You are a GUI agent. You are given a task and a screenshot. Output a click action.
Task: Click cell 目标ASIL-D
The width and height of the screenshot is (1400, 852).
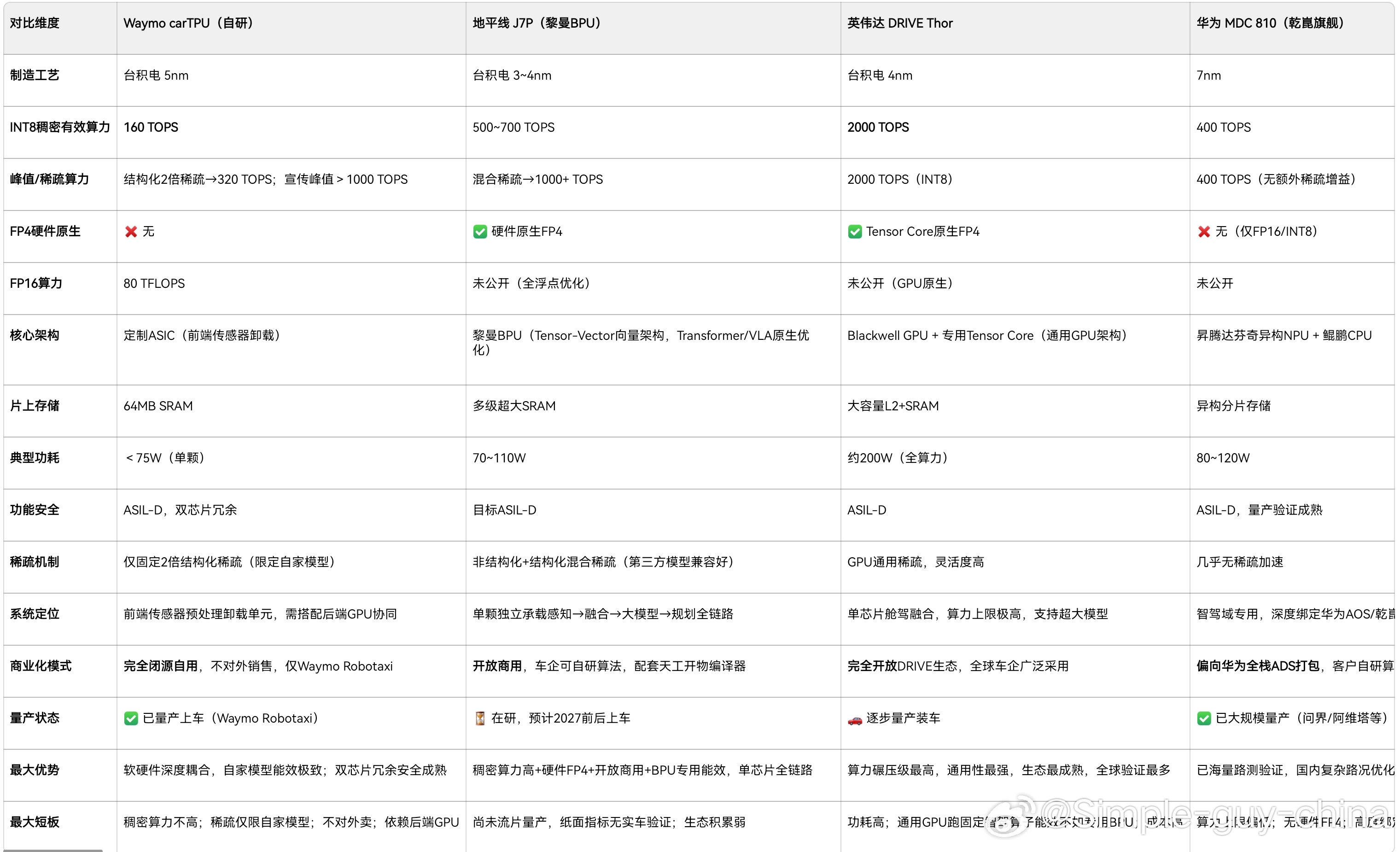pyautogui.click(x=505, y=510)
